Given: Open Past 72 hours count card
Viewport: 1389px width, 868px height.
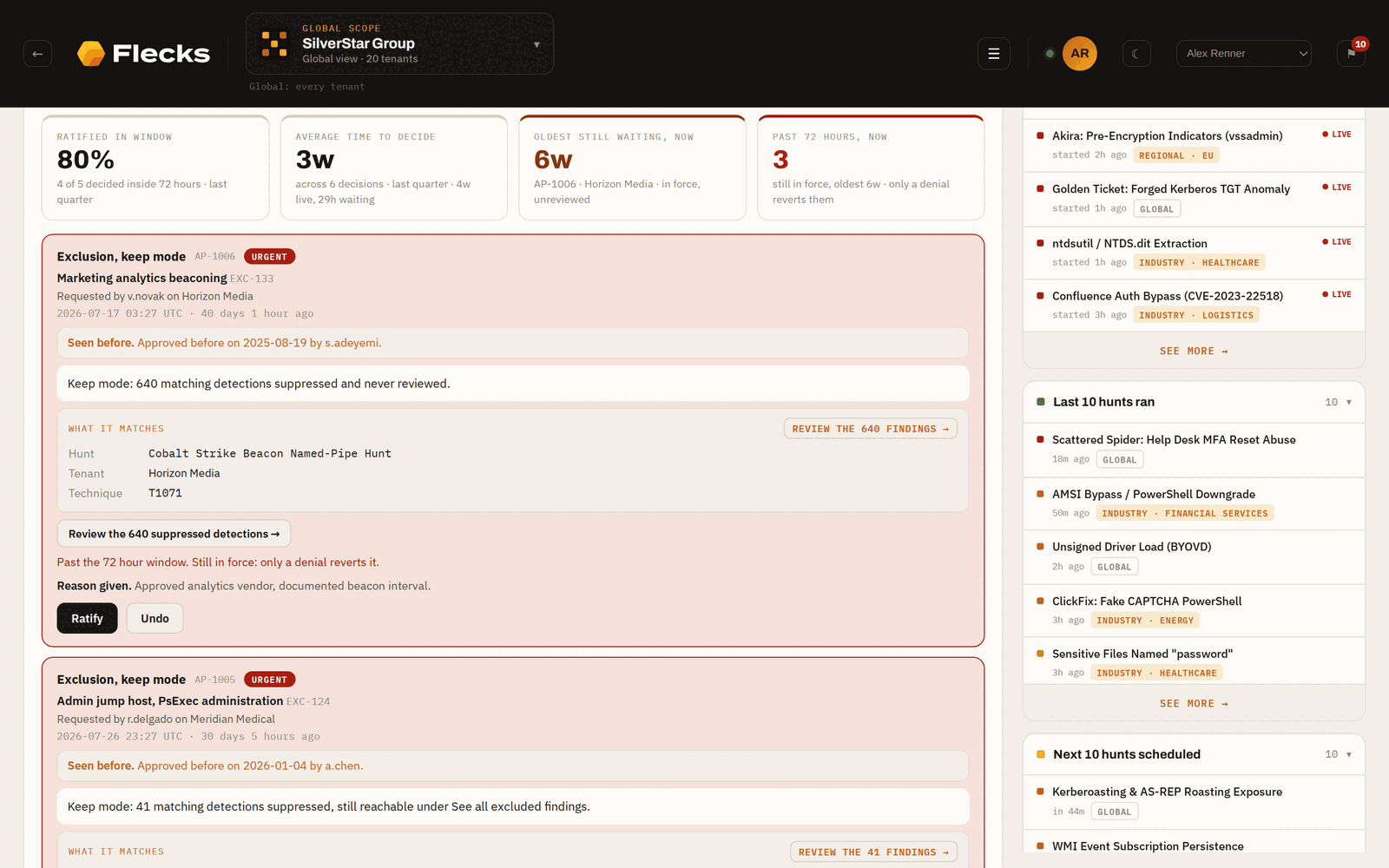Looking at the screenshot, I should point(871,168).
